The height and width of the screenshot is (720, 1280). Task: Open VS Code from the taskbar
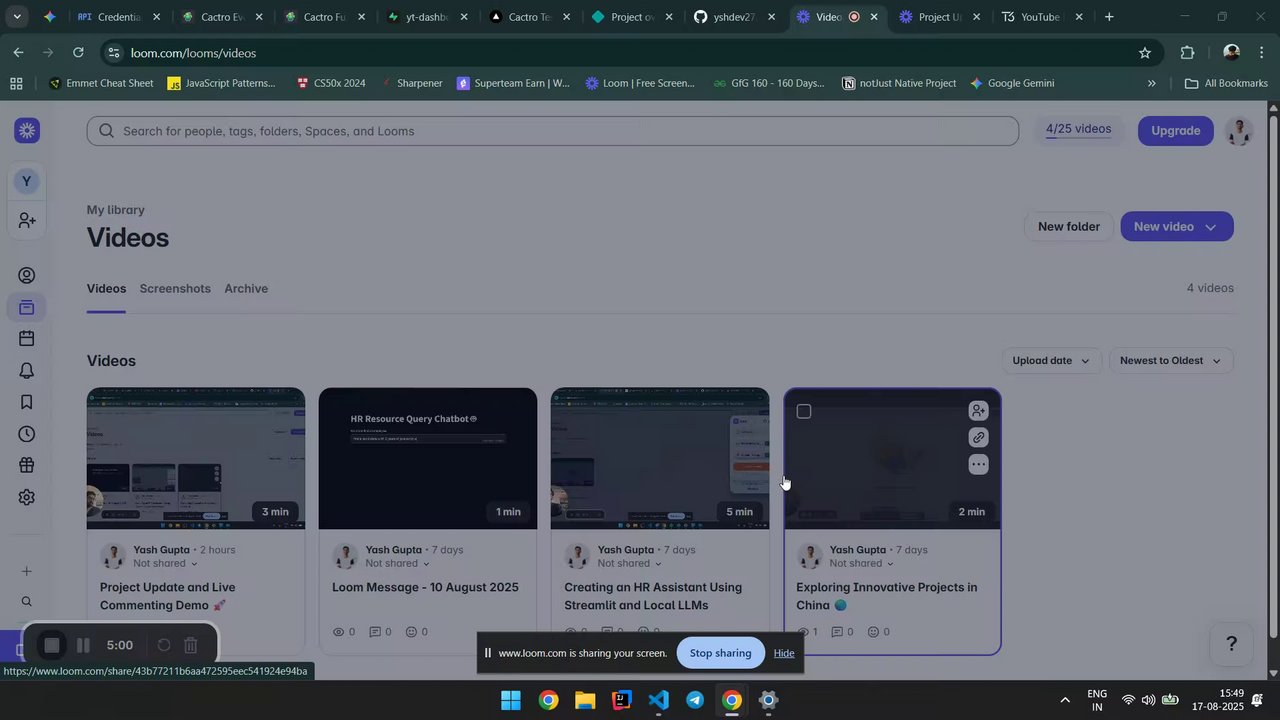coord(658,700)
